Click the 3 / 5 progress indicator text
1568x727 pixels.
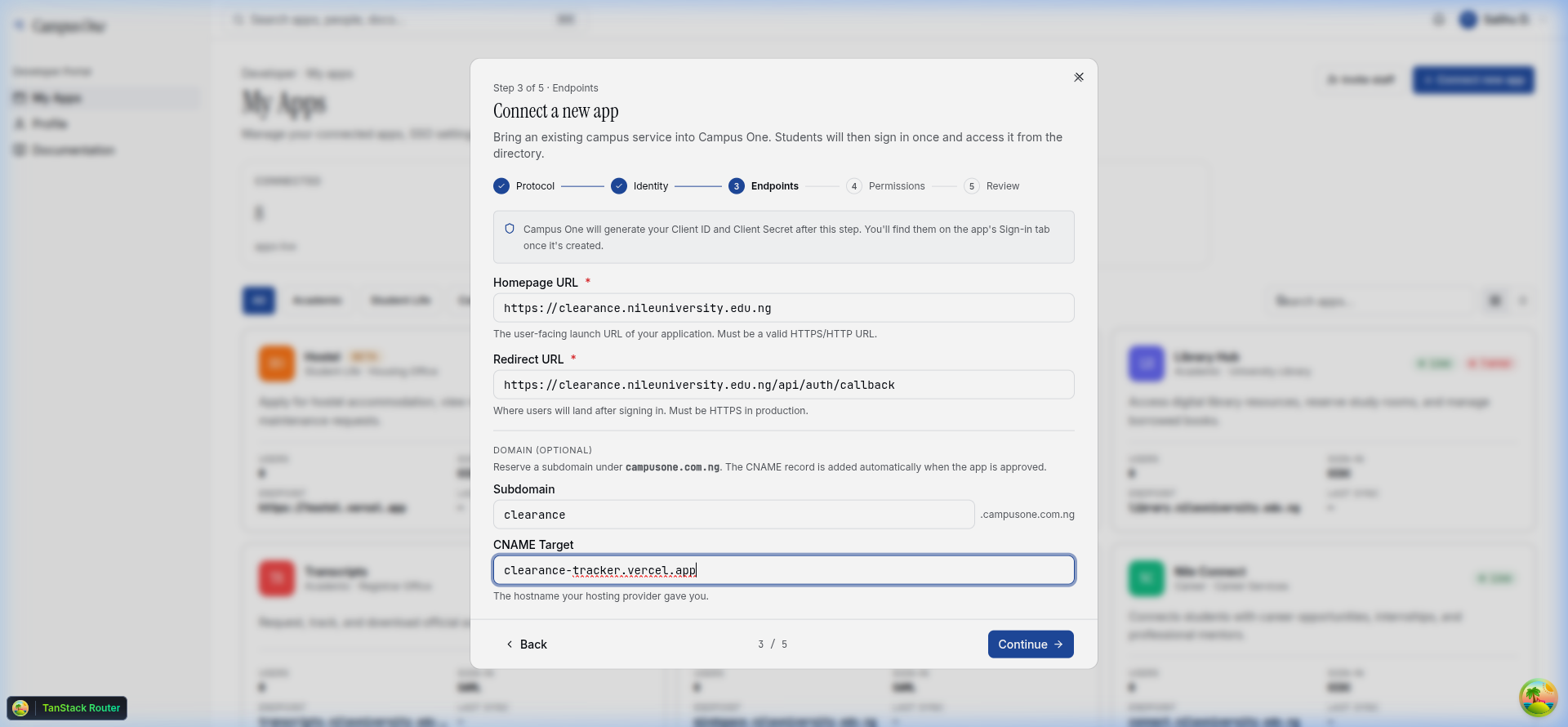click(773, 644)
